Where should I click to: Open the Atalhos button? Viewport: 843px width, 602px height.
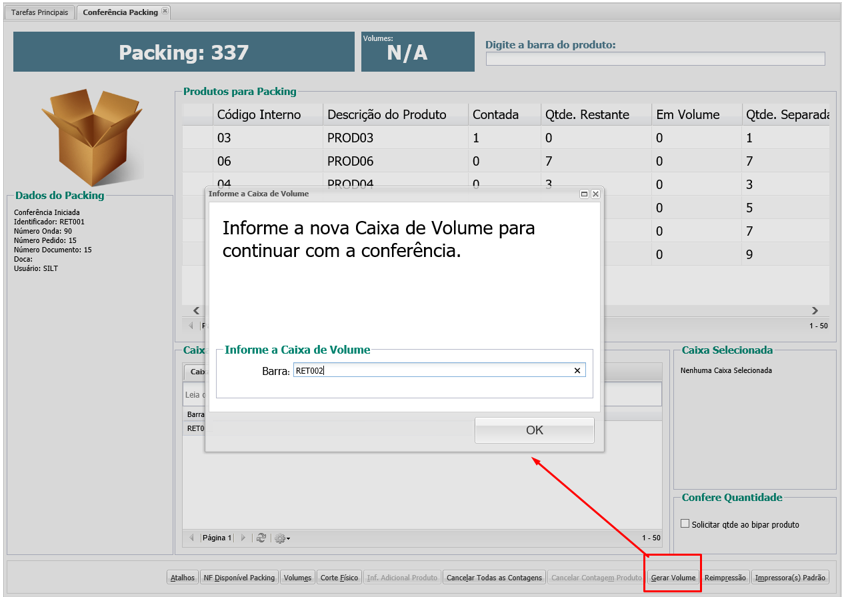pyautogui.click(x=182, y=578)
